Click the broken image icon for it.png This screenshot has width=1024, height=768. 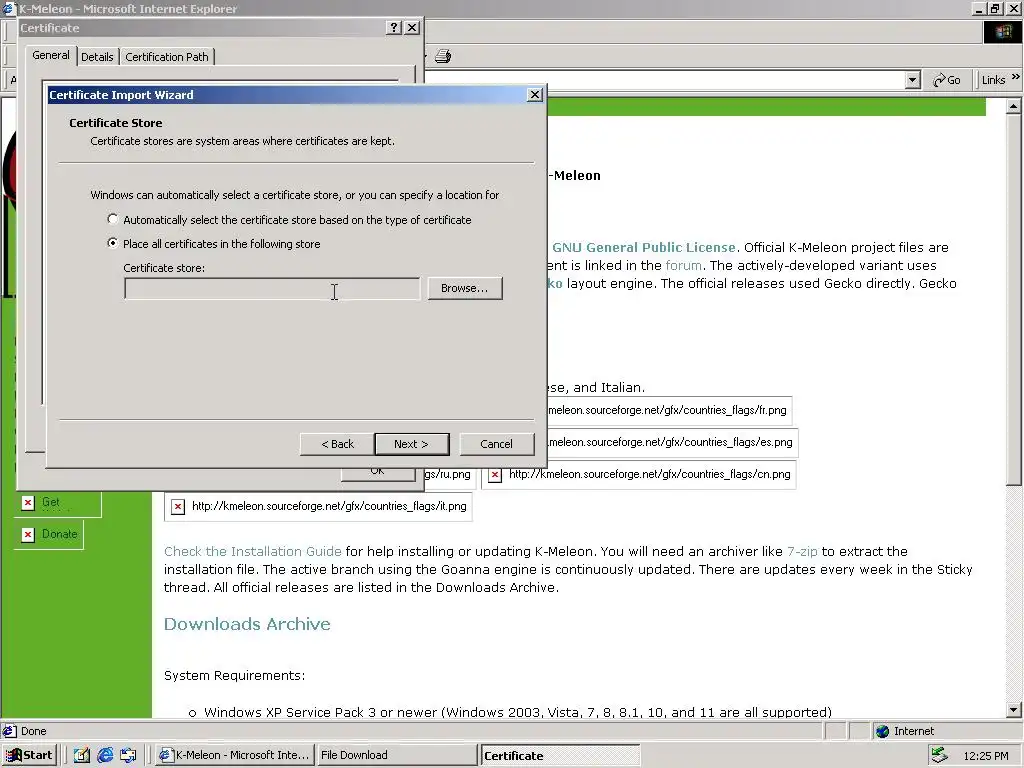178,507
